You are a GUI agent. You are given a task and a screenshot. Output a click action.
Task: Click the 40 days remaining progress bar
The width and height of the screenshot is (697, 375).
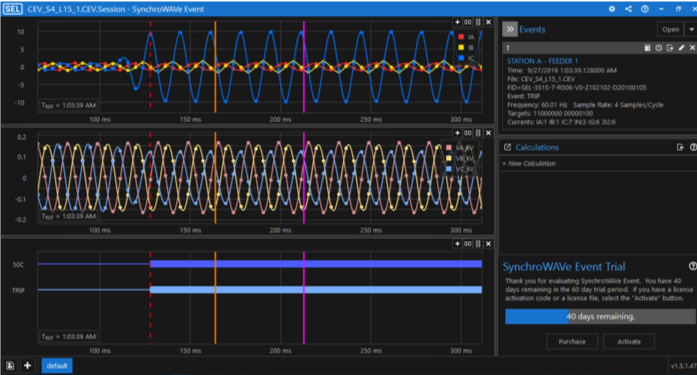[600, 316]
